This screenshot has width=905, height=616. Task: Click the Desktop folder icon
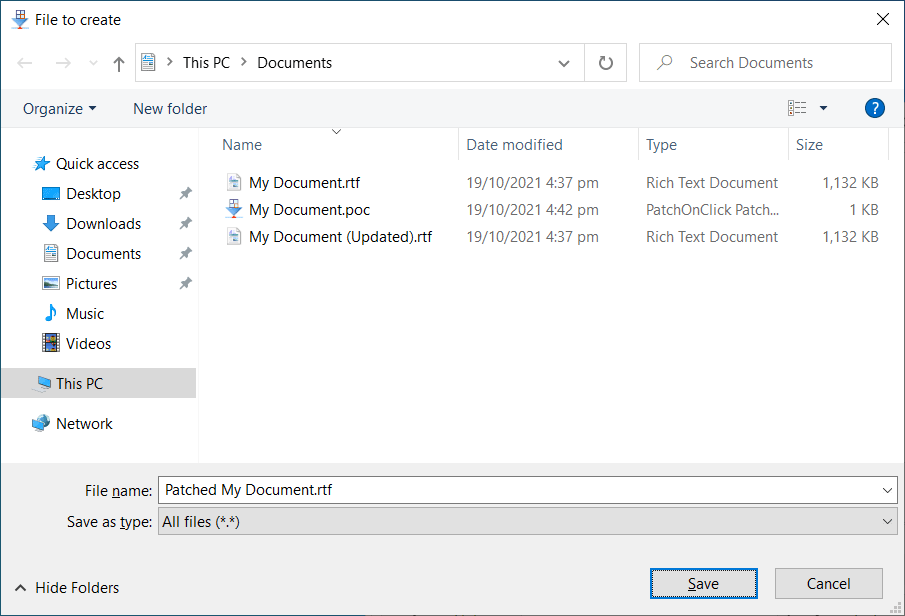(51, 193)
